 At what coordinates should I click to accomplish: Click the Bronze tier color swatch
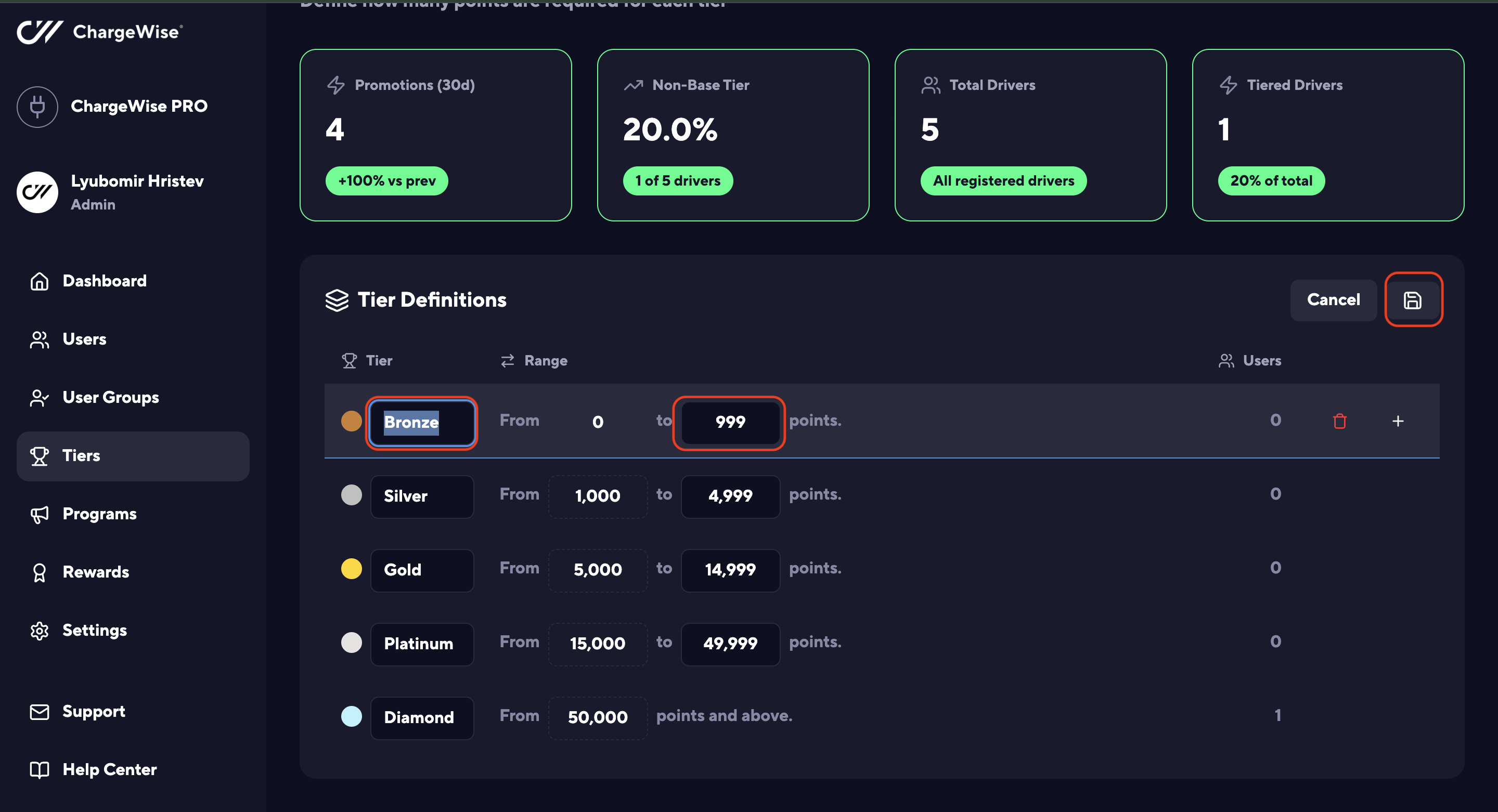351,421
